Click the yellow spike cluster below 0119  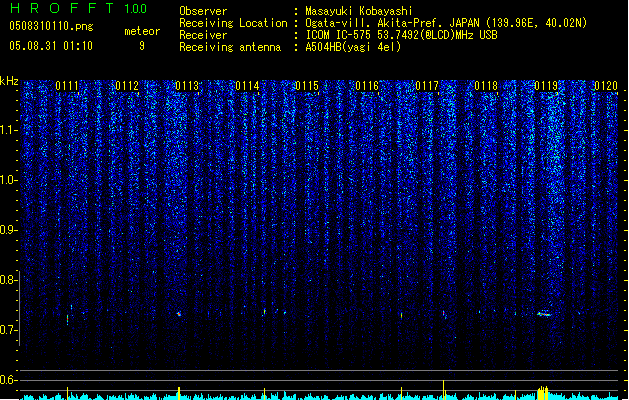tap(543, 393)
